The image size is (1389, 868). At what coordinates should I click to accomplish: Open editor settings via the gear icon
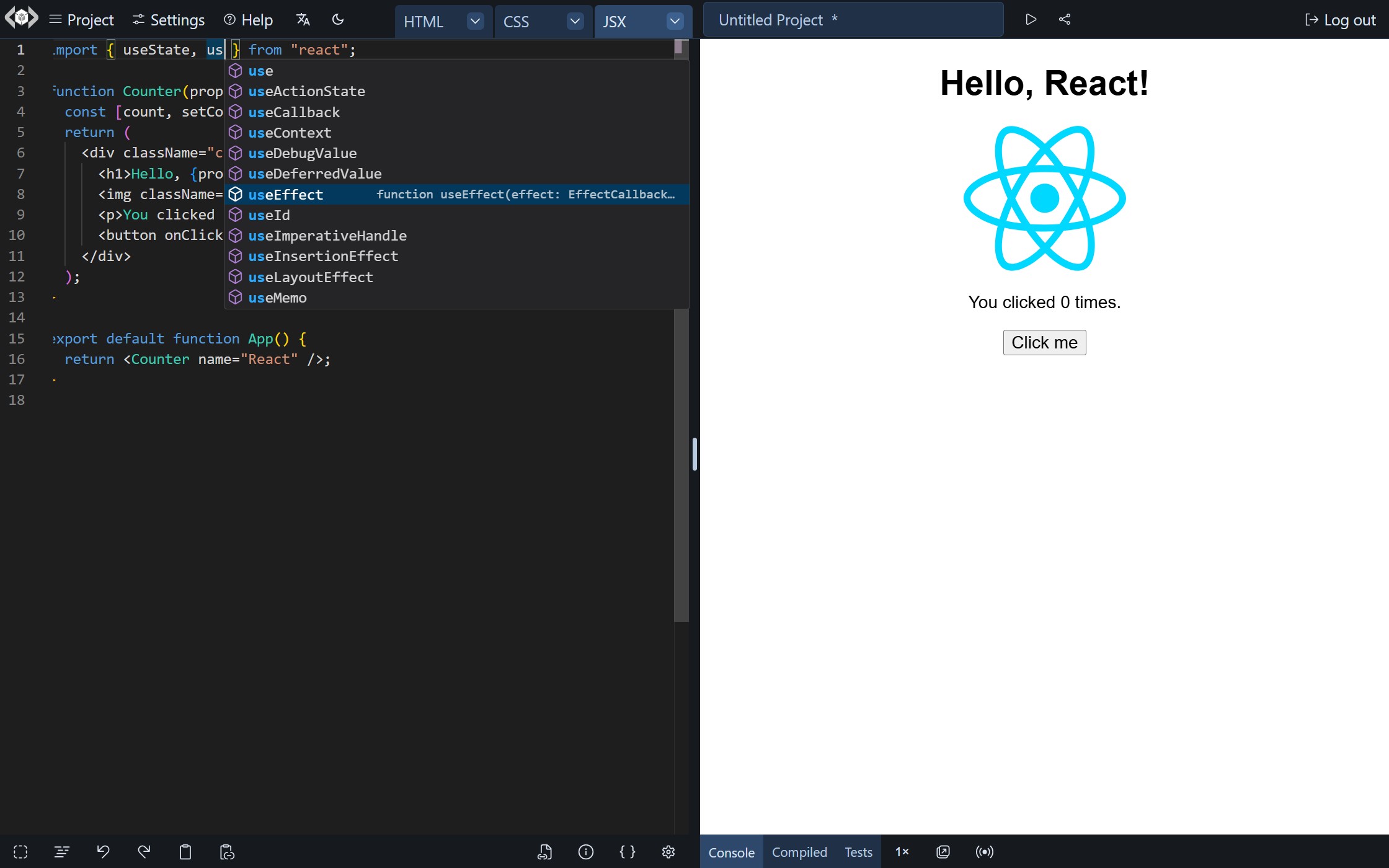pyautogui.click(x=668, y=851)
